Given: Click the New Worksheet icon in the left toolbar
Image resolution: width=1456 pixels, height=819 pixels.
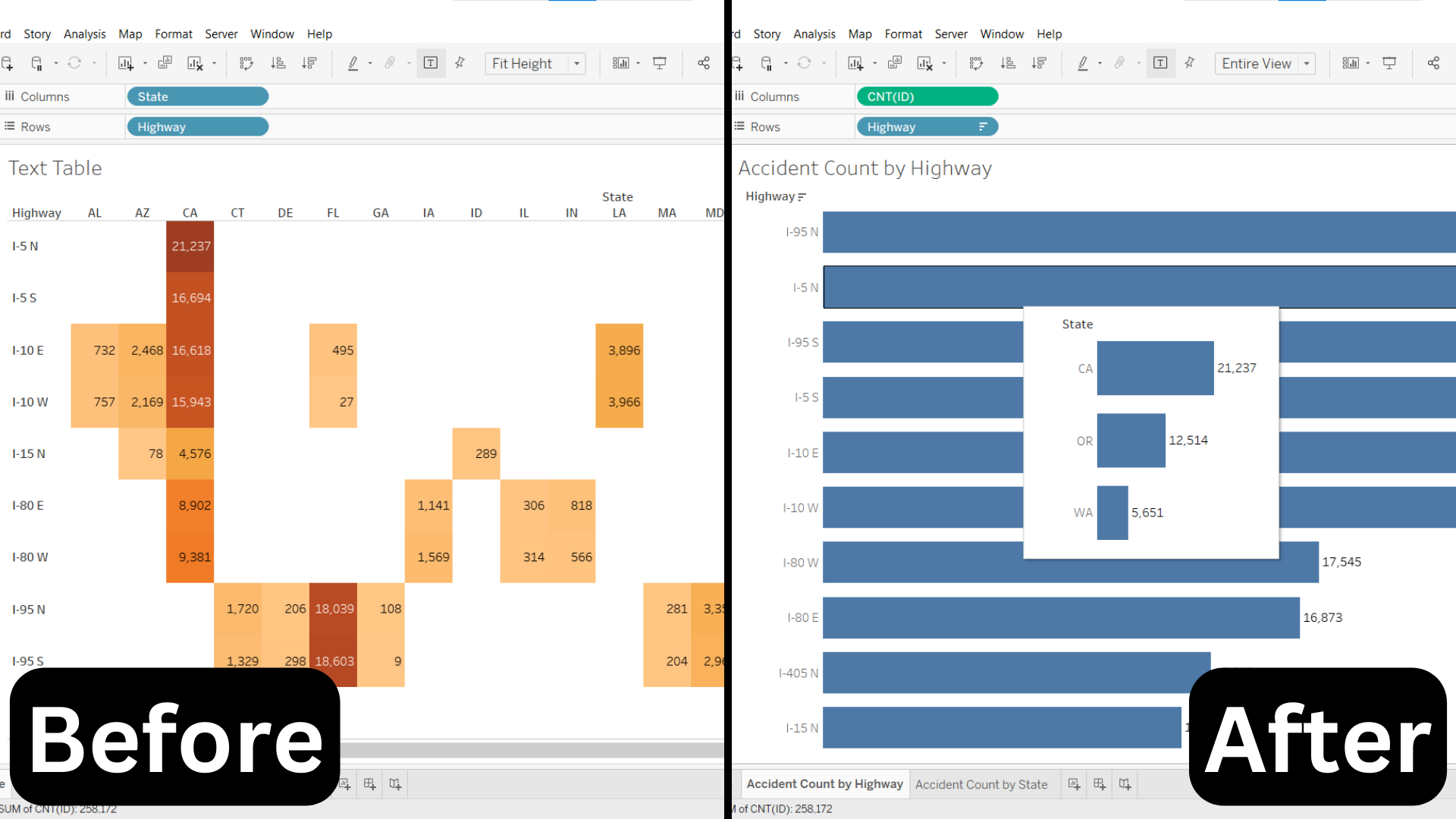Looking at the screenshot, I should point(125,64).
